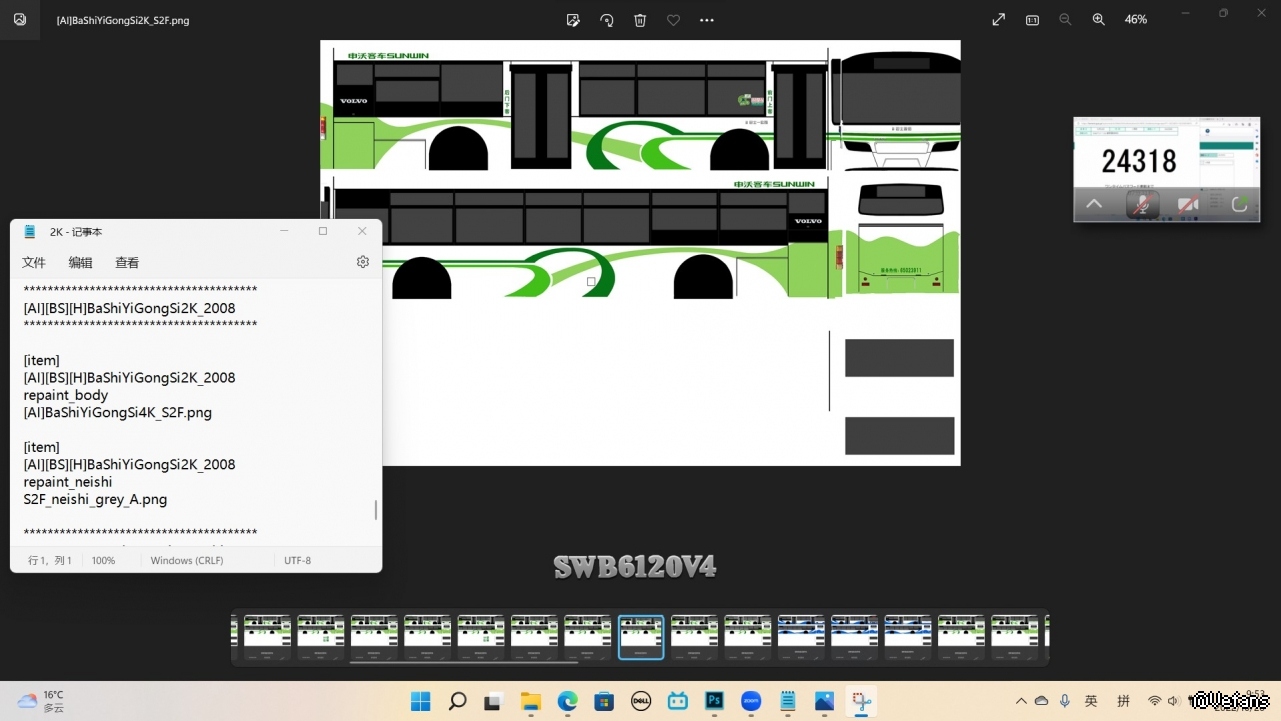
Task: Switch to Photoshop from taskbar
Action: pyautogui.click(x=714, y=701)
